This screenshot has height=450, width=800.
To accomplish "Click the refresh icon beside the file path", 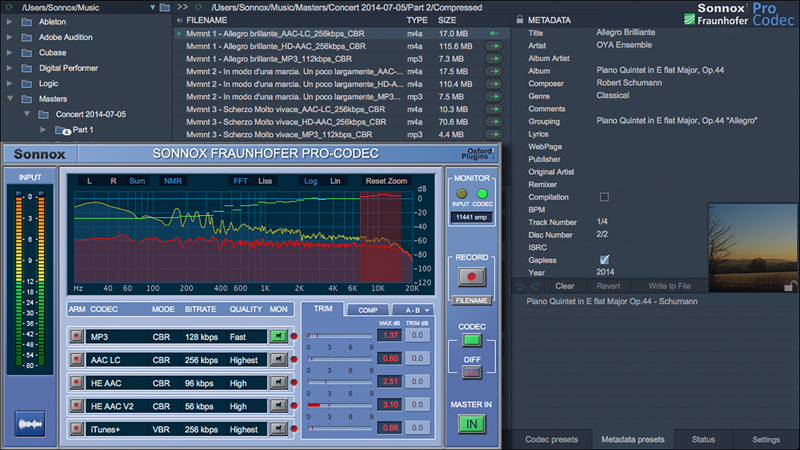I will [x=198, y=7].
